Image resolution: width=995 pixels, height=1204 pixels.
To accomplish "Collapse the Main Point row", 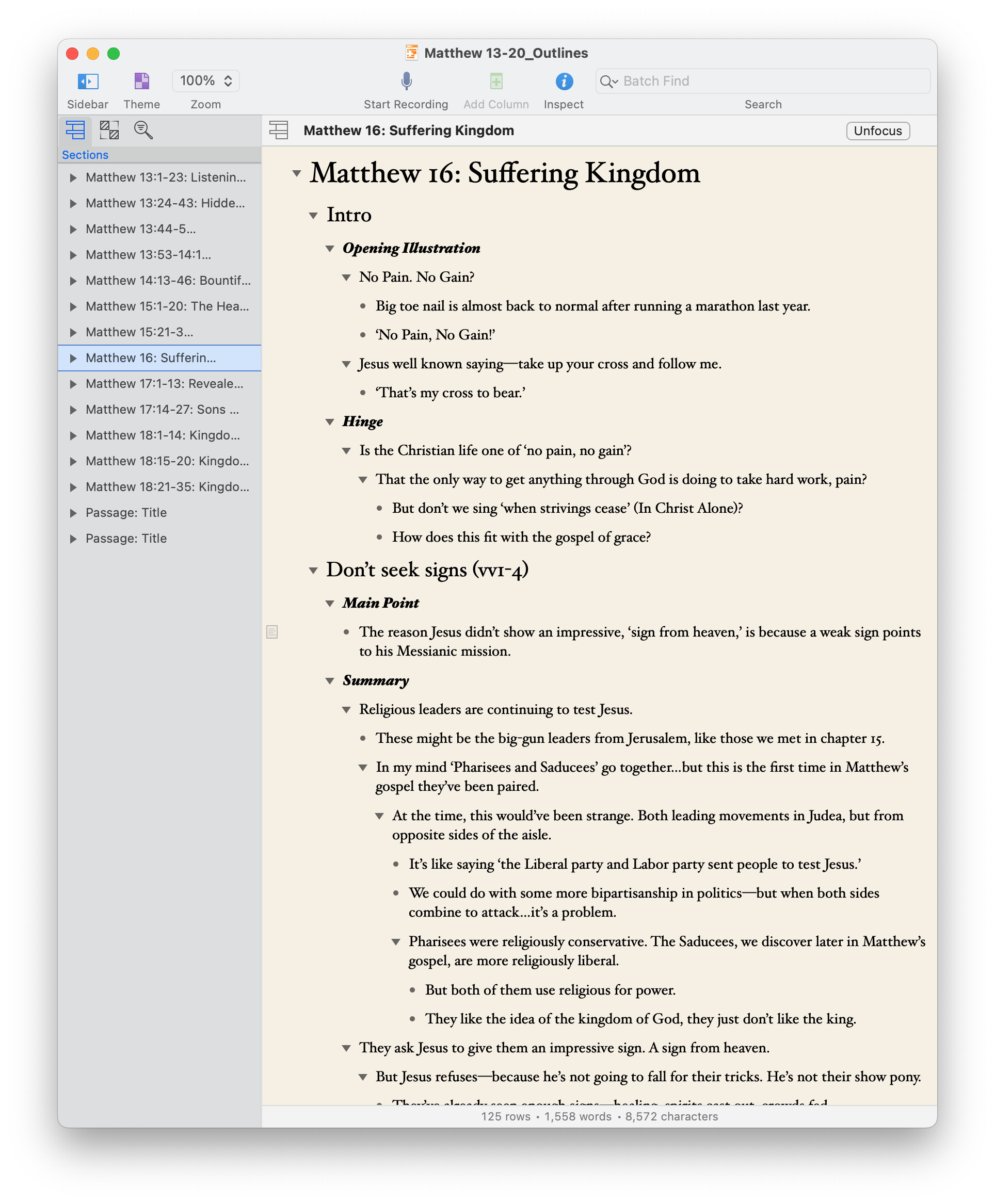I will point(330,603).
